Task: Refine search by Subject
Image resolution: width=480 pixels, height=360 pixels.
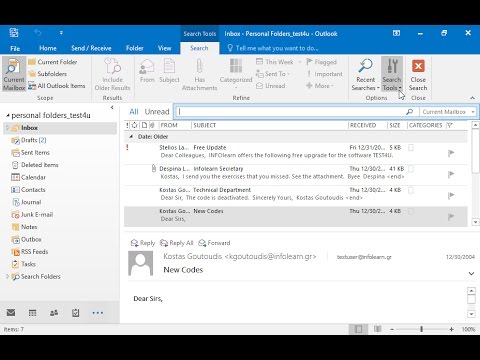Action: click(x=169, y=71)
